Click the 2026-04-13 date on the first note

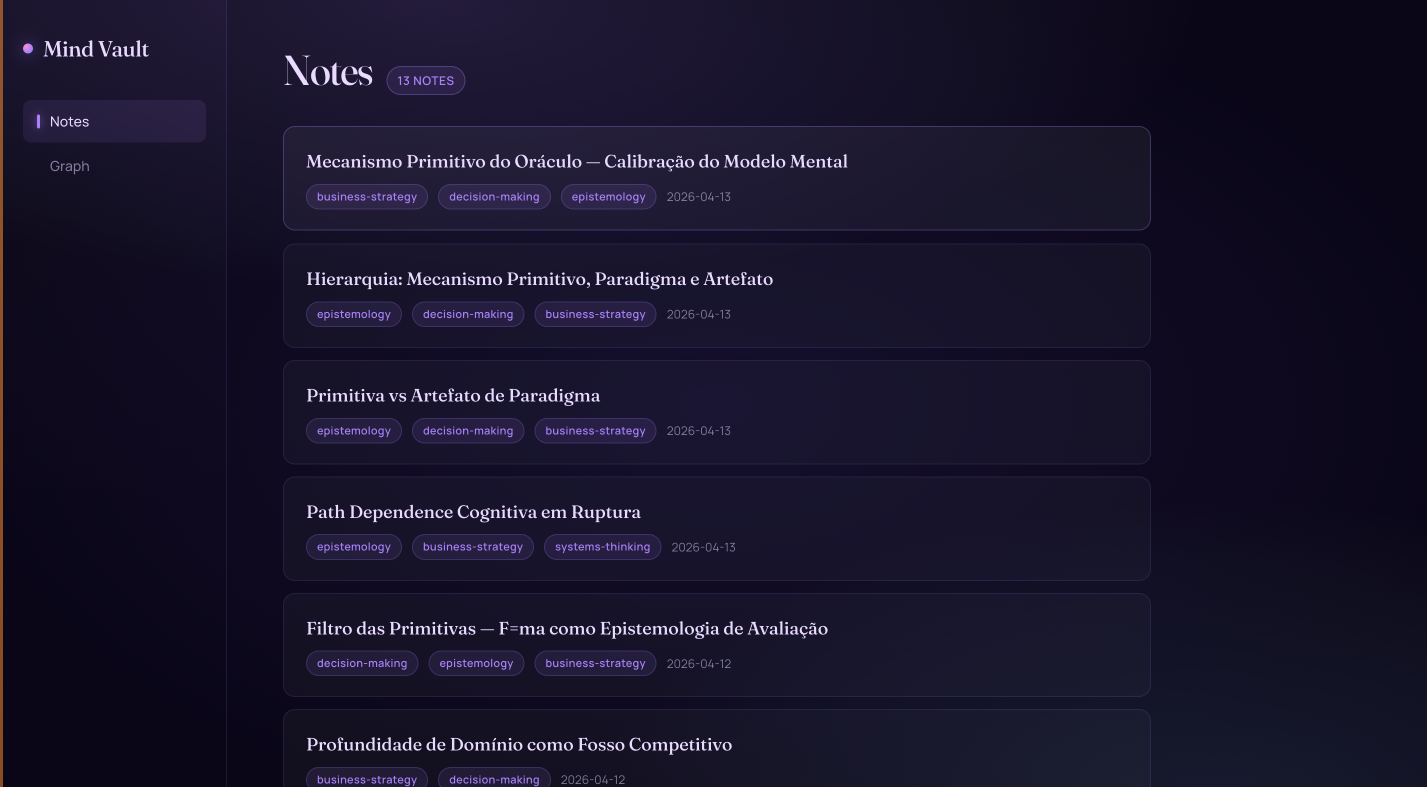(698, 196)
